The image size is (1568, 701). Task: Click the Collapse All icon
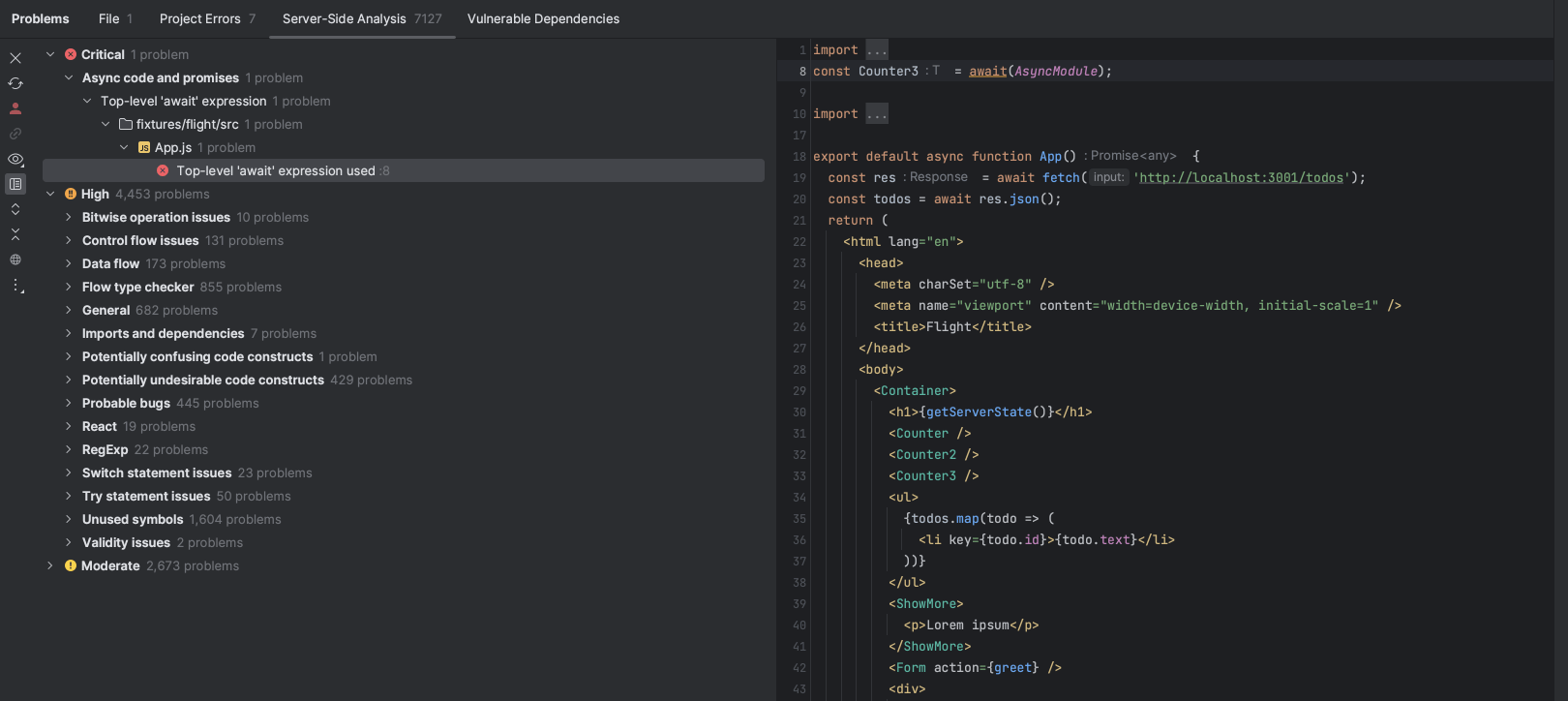pos(15,234)
